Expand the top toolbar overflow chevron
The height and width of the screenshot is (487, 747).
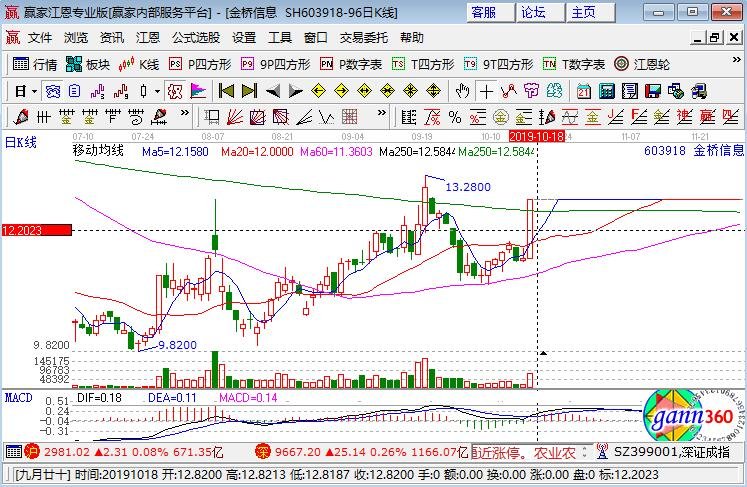point(737,60)
